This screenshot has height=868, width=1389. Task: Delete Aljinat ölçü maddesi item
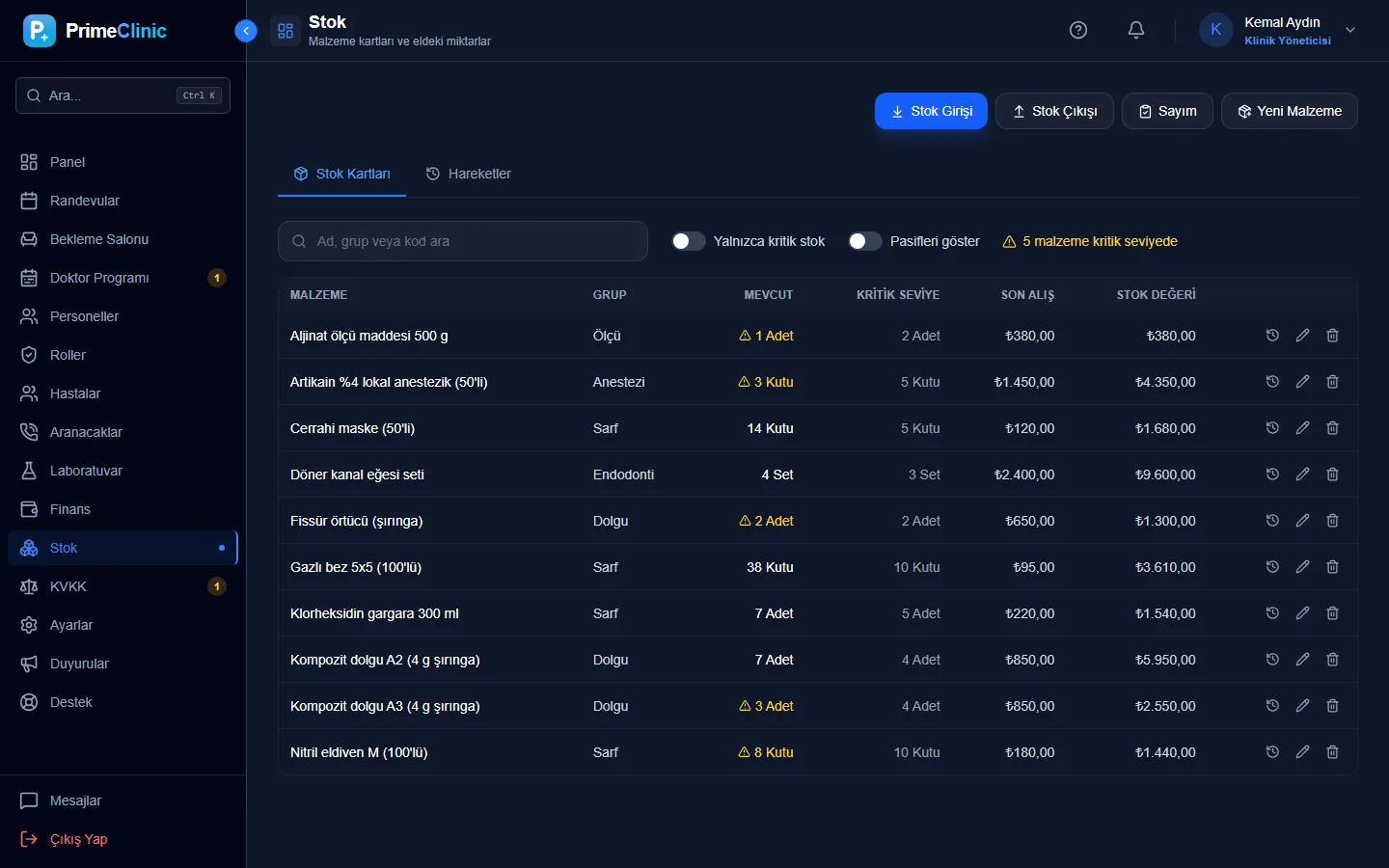(x=1332, y=336)
